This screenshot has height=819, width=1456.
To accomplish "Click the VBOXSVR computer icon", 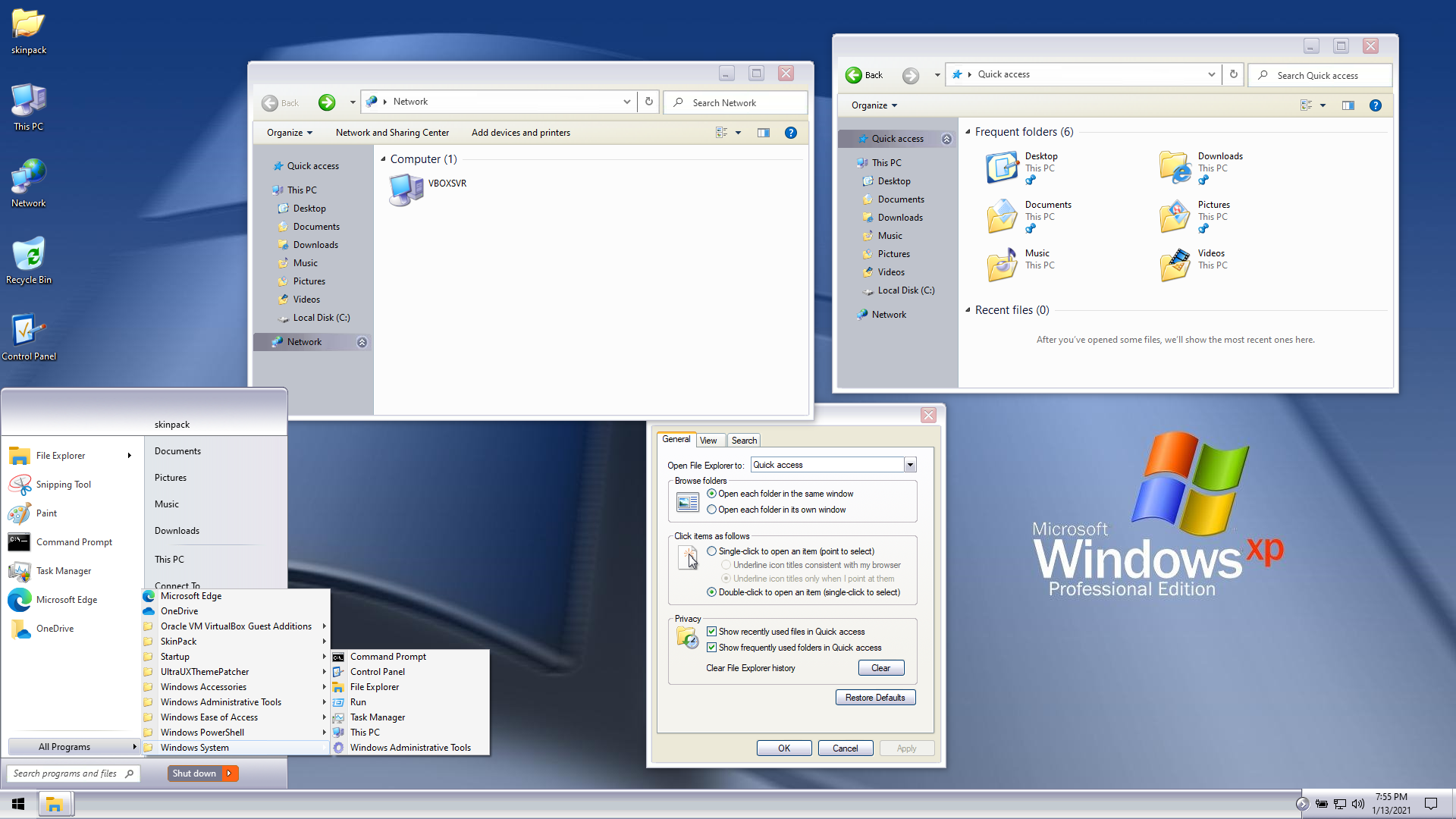I will click(x=406, y=190).
